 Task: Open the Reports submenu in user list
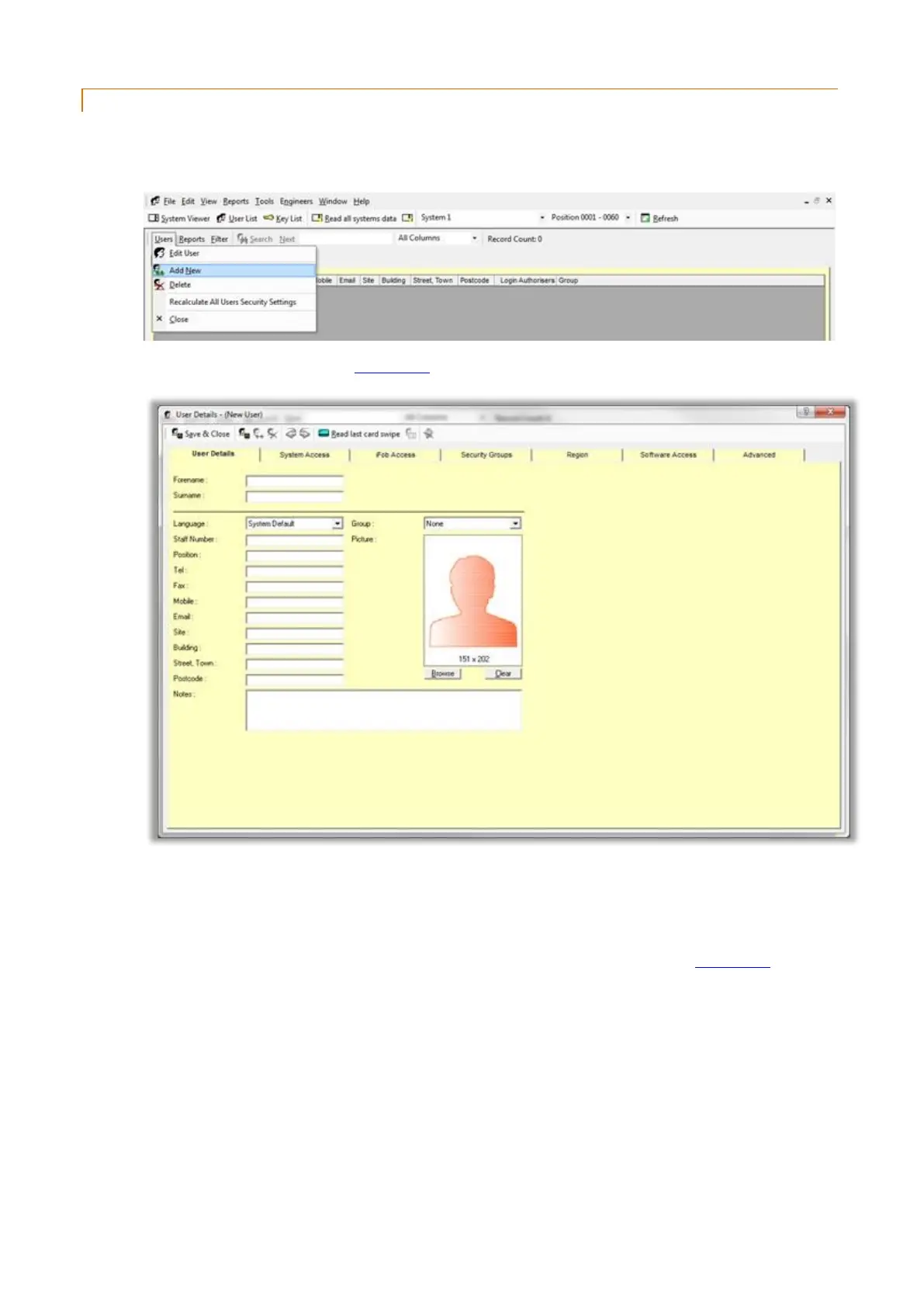coord(192,239)
